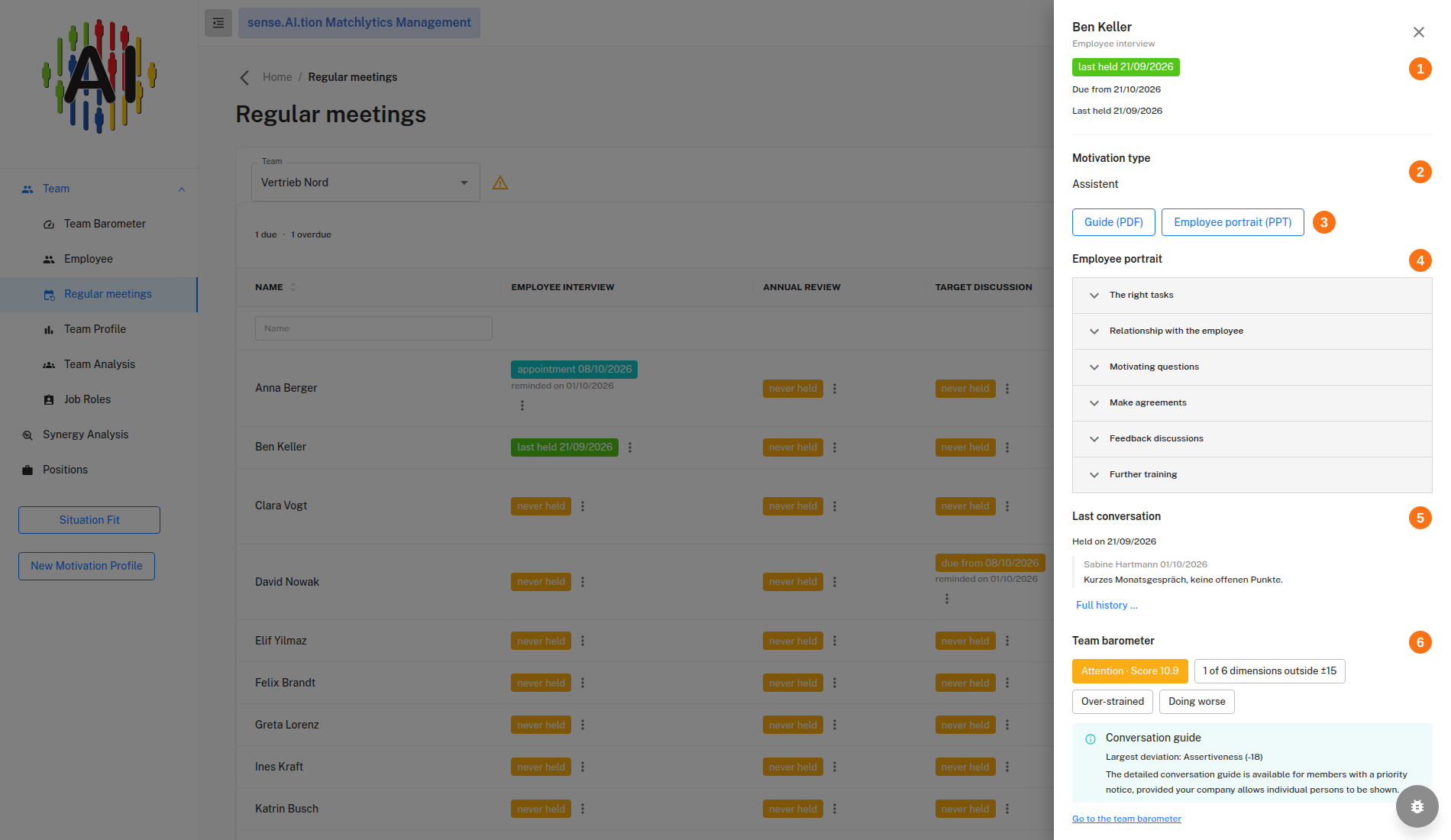Image resolution: width=1451 pixels, height=840 pixels.
Task: Open Ben Keller employee interview three-dot menu
Action: coord(630,447)
